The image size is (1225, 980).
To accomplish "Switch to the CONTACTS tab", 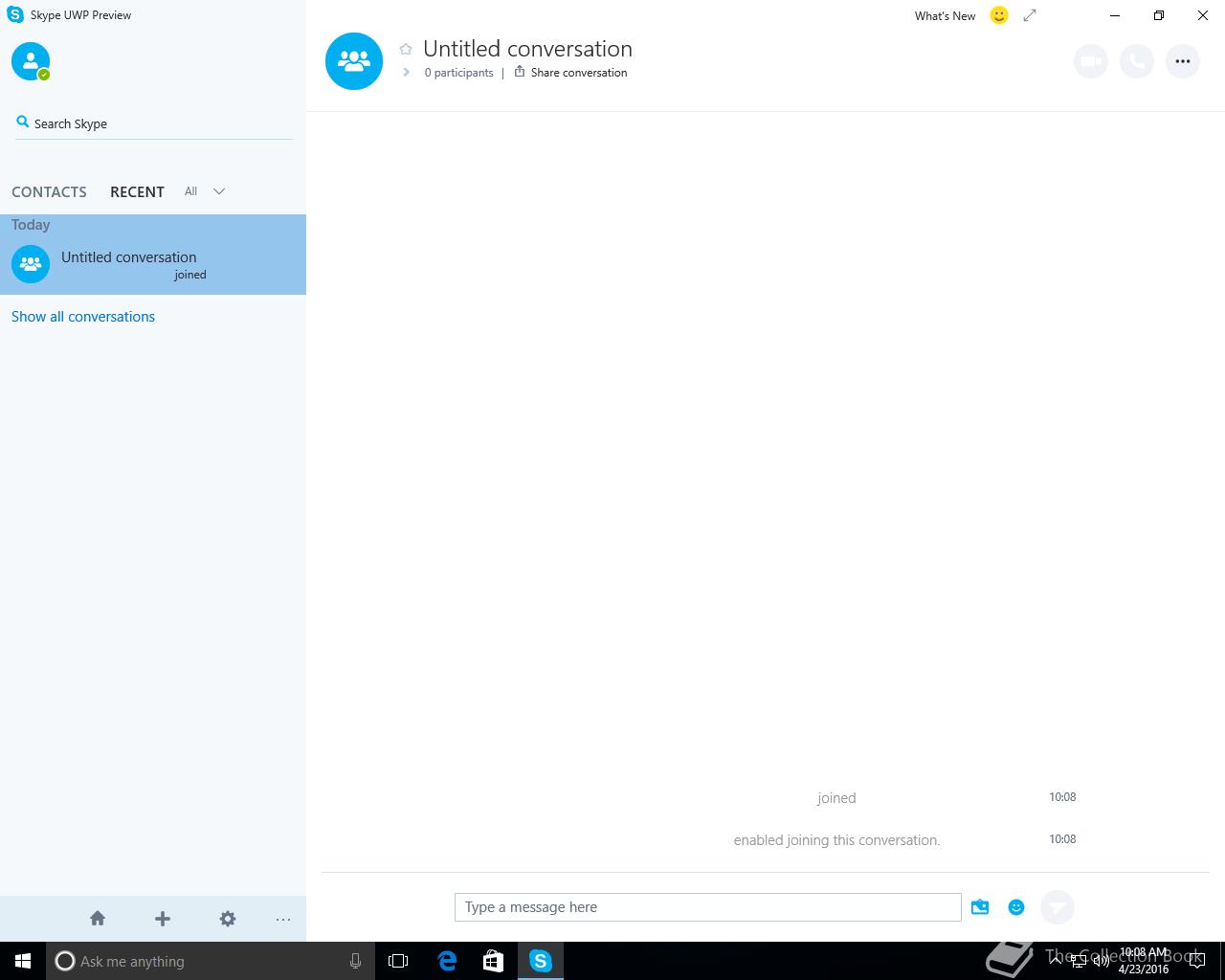I will pos(49,191).
